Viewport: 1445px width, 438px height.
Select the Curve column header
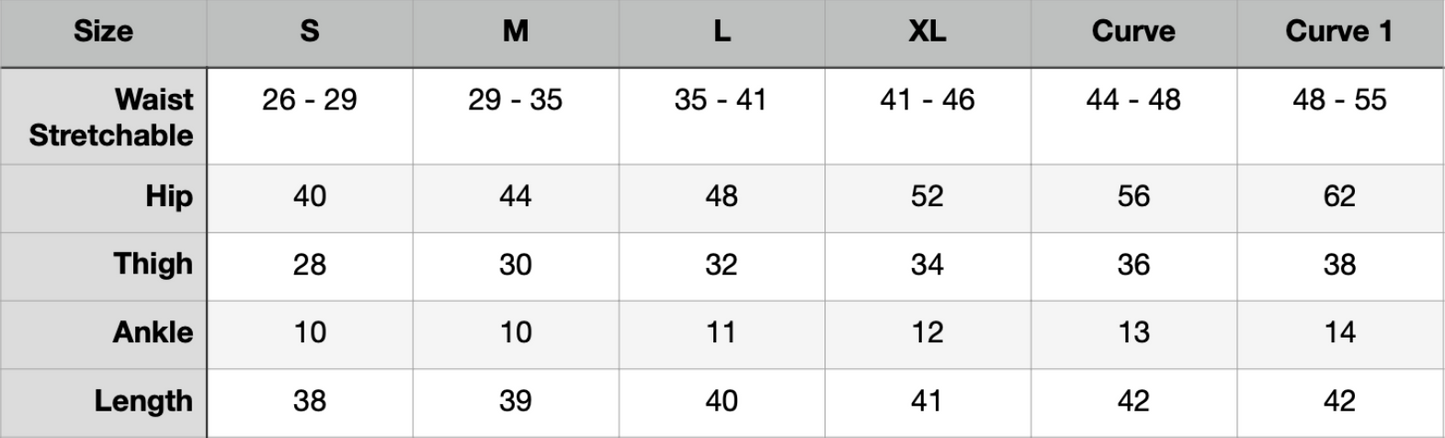coord(1134,33)
